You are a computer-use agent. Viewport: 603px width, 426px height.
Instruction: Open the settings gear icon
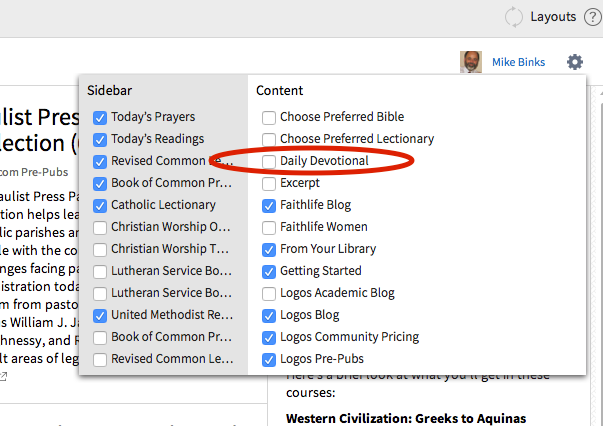click(575, 62)
